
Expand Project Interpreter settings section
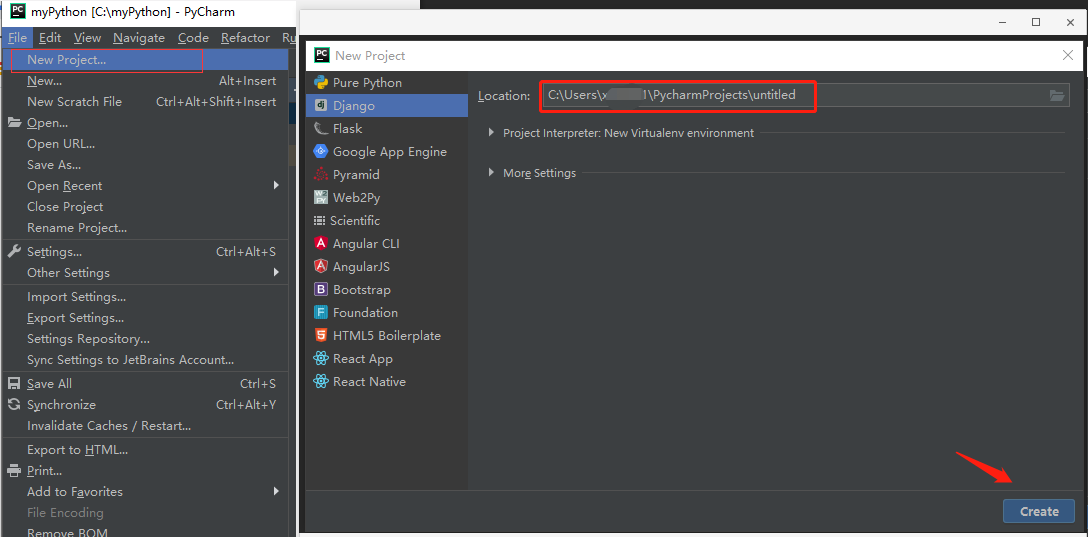pyautogui.click(x=491, y=133)
